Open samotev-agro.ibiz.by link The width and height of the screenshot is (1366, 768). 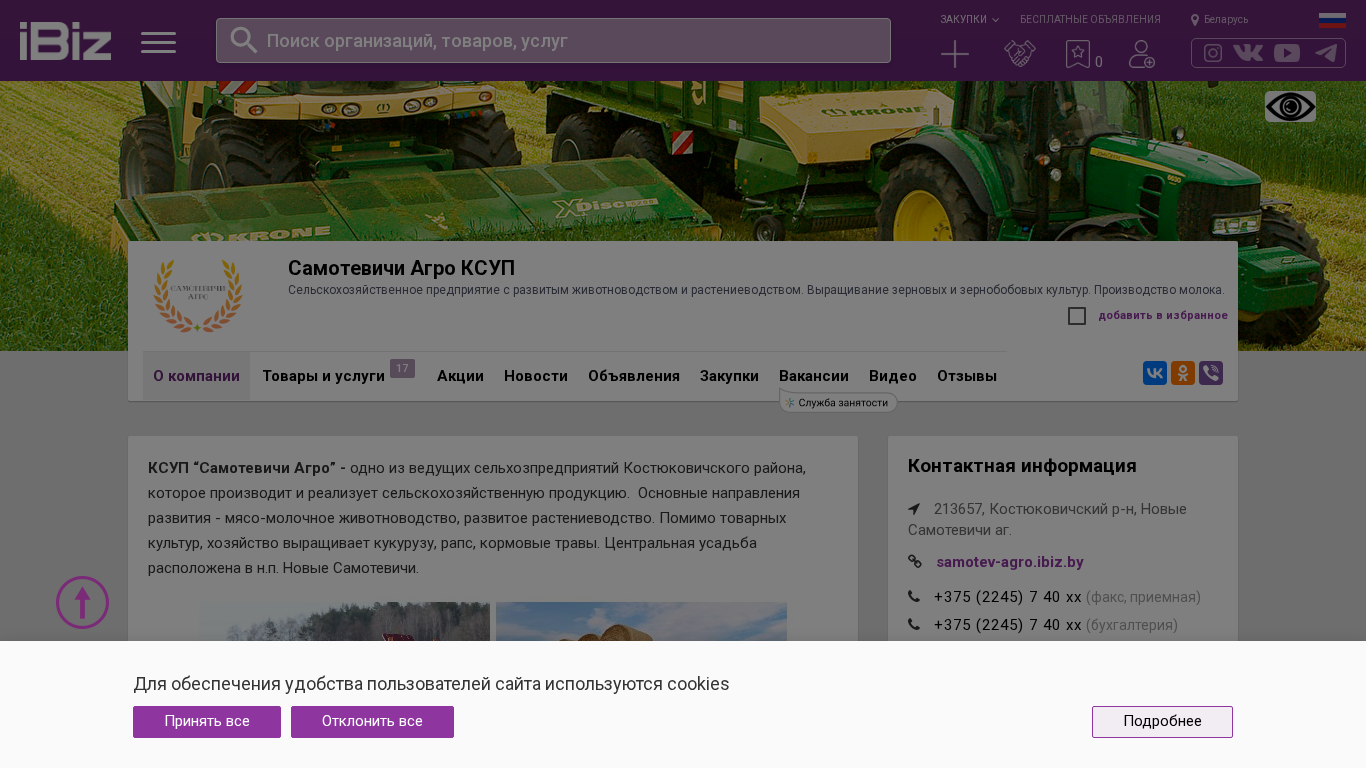point(1009,562)
